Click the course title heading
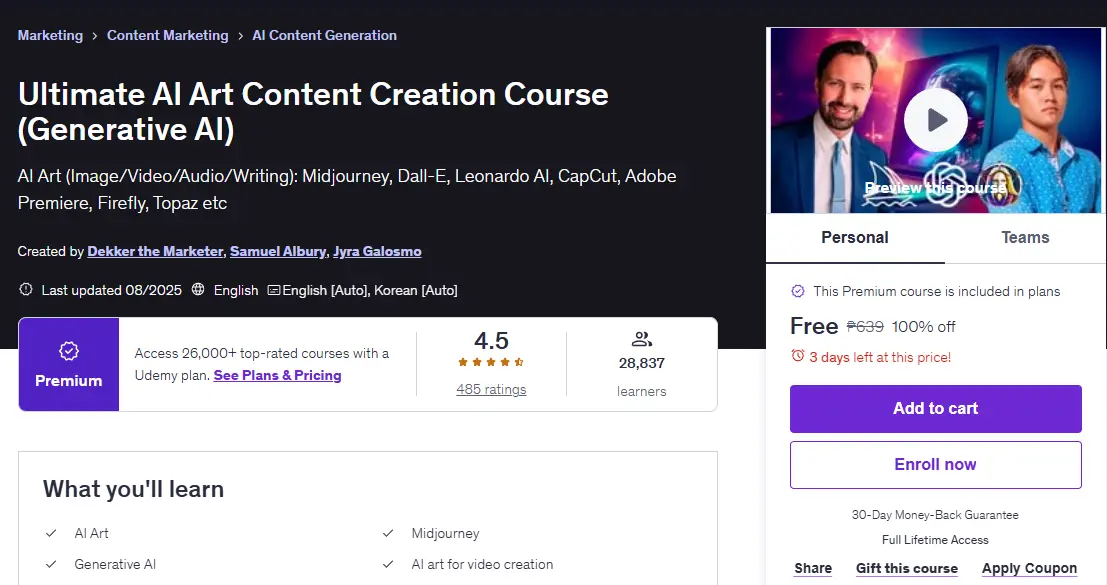 point(313,111)
